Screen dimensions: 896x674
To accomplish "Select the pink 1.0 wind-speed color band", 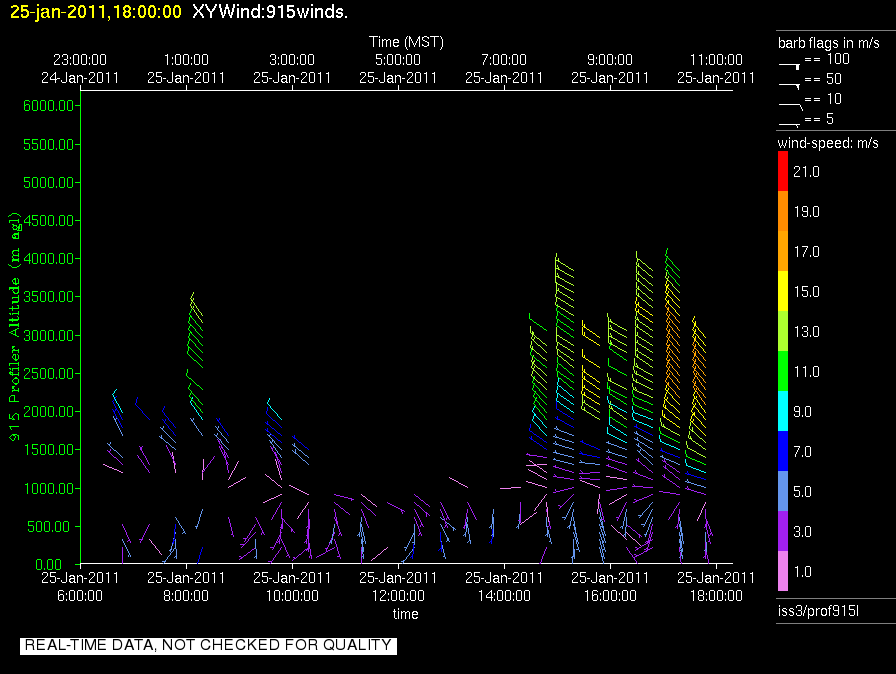I will (783, 572).
